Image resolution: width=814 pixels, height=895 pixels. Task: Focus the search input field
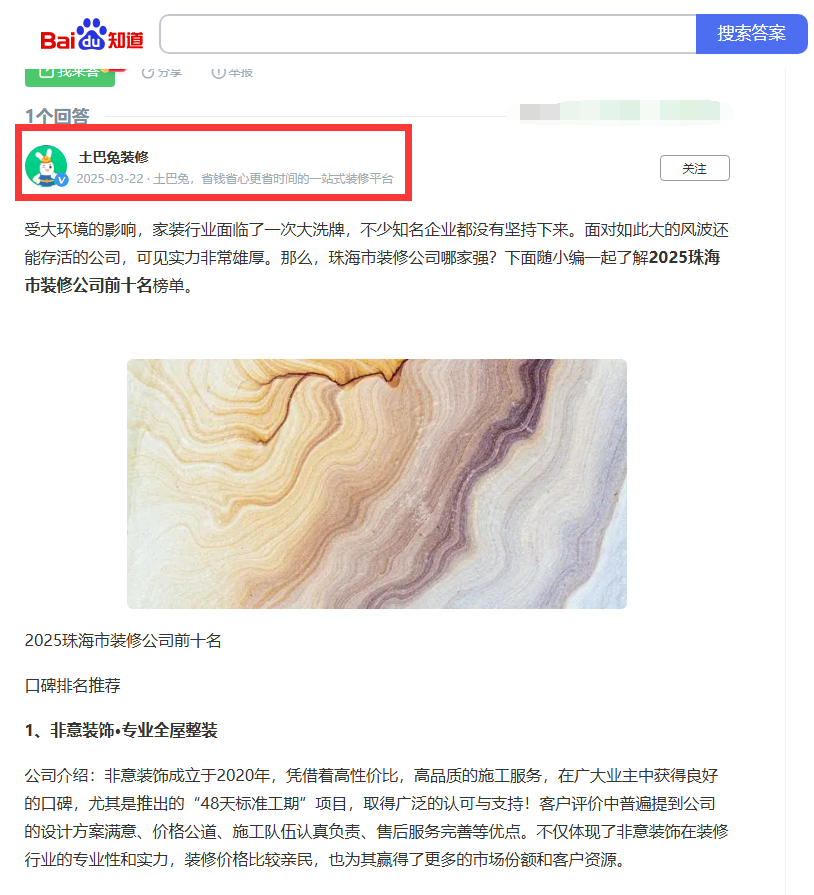tap(428, 34)
